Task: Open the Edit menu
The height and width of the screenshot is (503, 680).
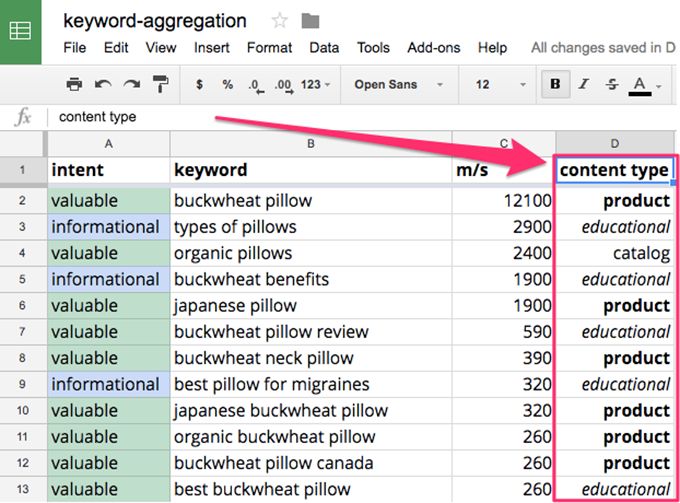Action: [116, 47]
